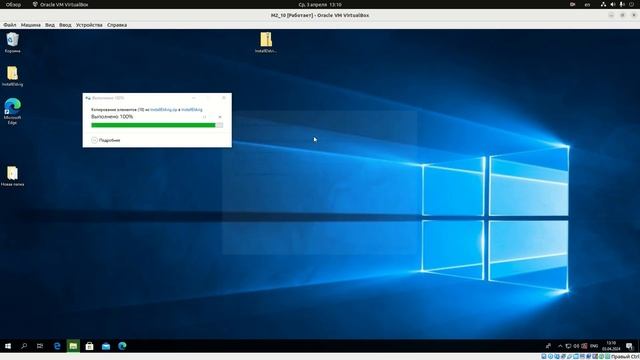Open the Устройства menu in VirtualBox

coord(89,25)
